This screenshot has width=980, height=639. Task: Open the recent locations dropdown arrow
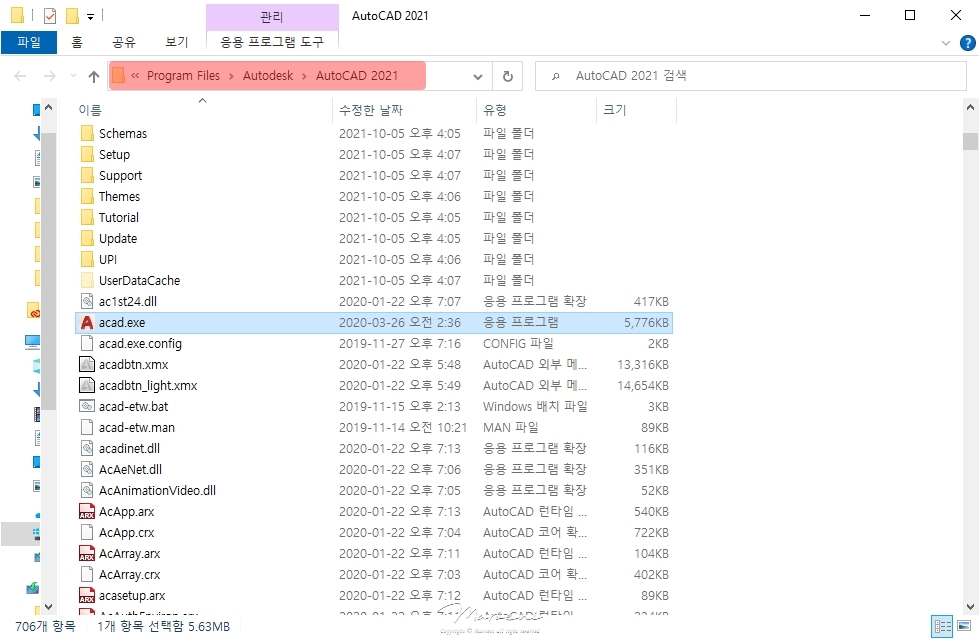click(73, 76)
